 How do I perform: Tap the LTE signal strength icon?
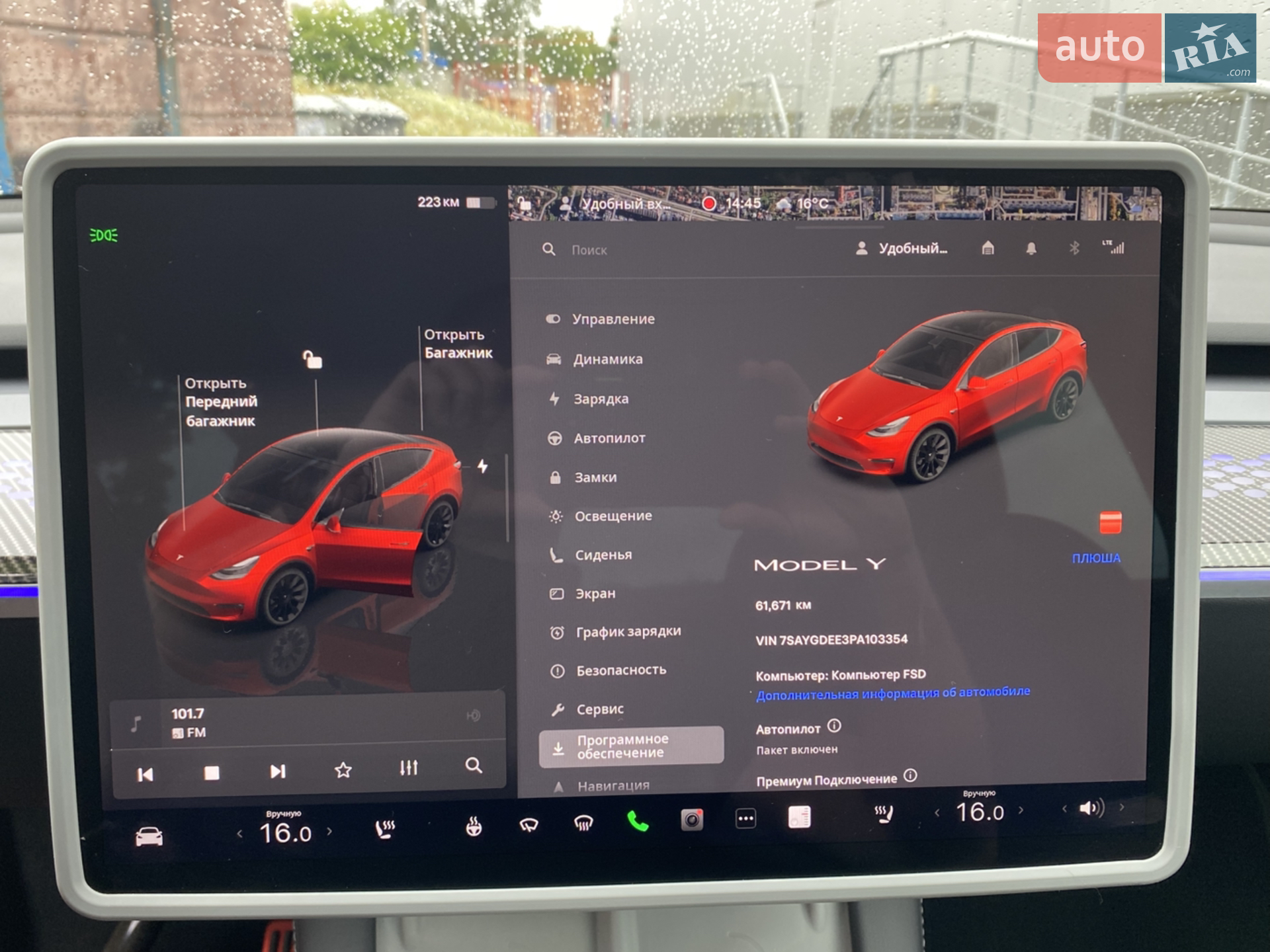[1113, 247]
